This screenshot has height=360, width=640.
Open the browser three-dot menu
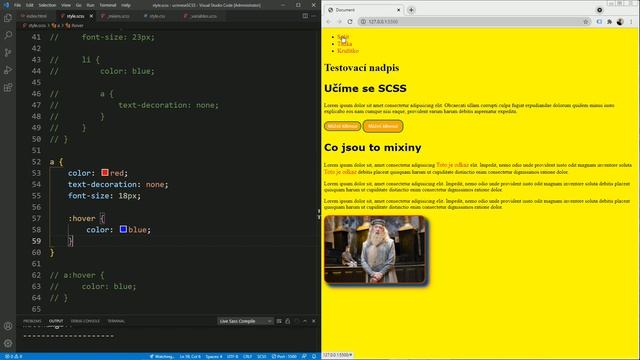631,22
